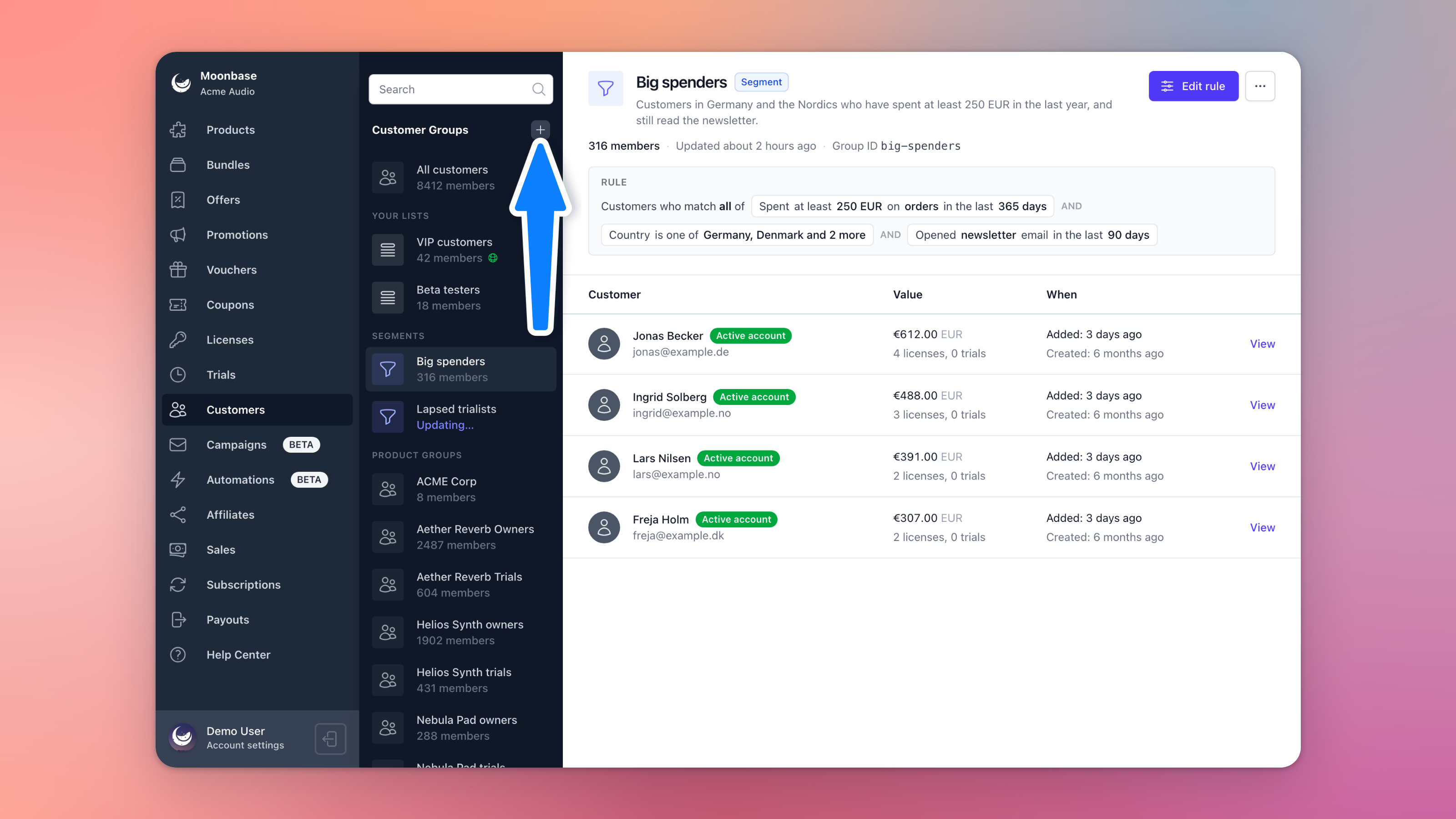View Freja Holm's customer record
Image resolution: width=1456 pixels, height=819 pixels.
click(x=1262, y=527)
